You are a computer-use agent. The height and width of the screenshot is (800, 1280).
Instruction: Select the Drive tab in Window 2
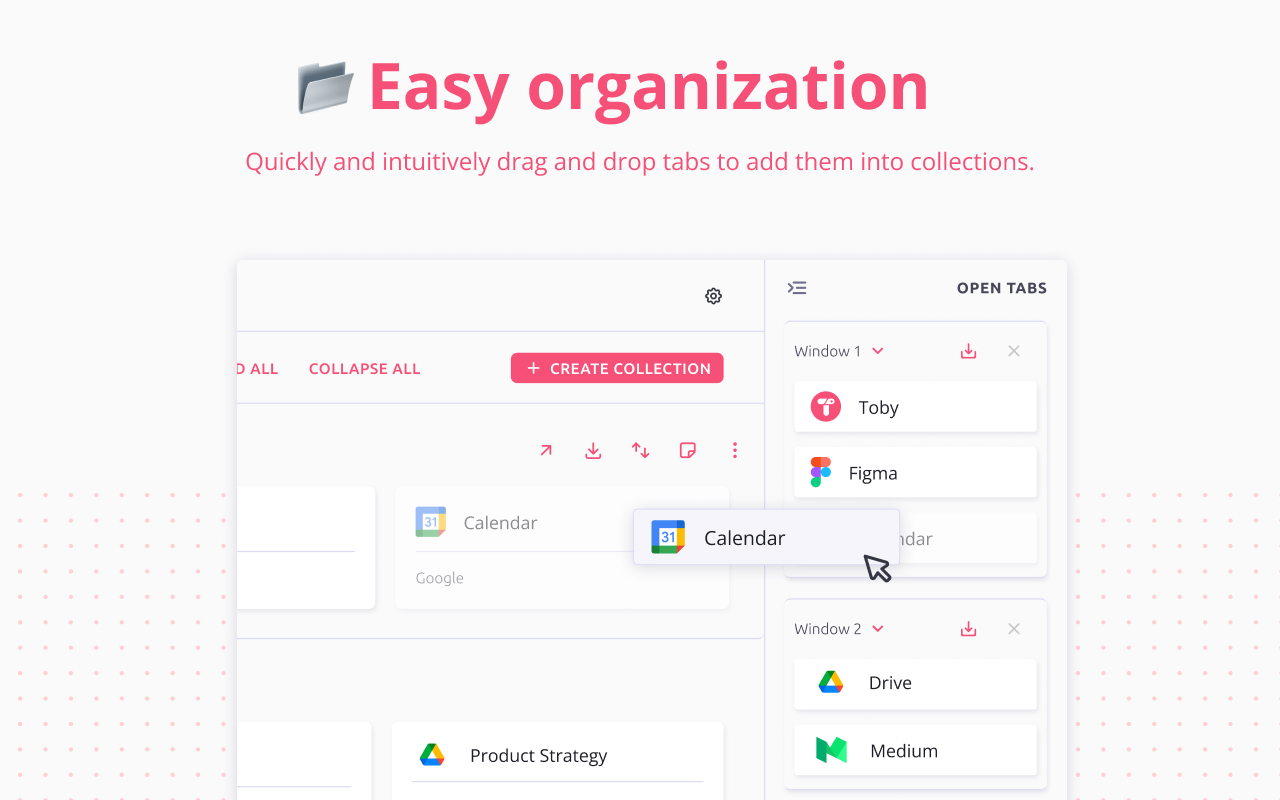point(915,683)
